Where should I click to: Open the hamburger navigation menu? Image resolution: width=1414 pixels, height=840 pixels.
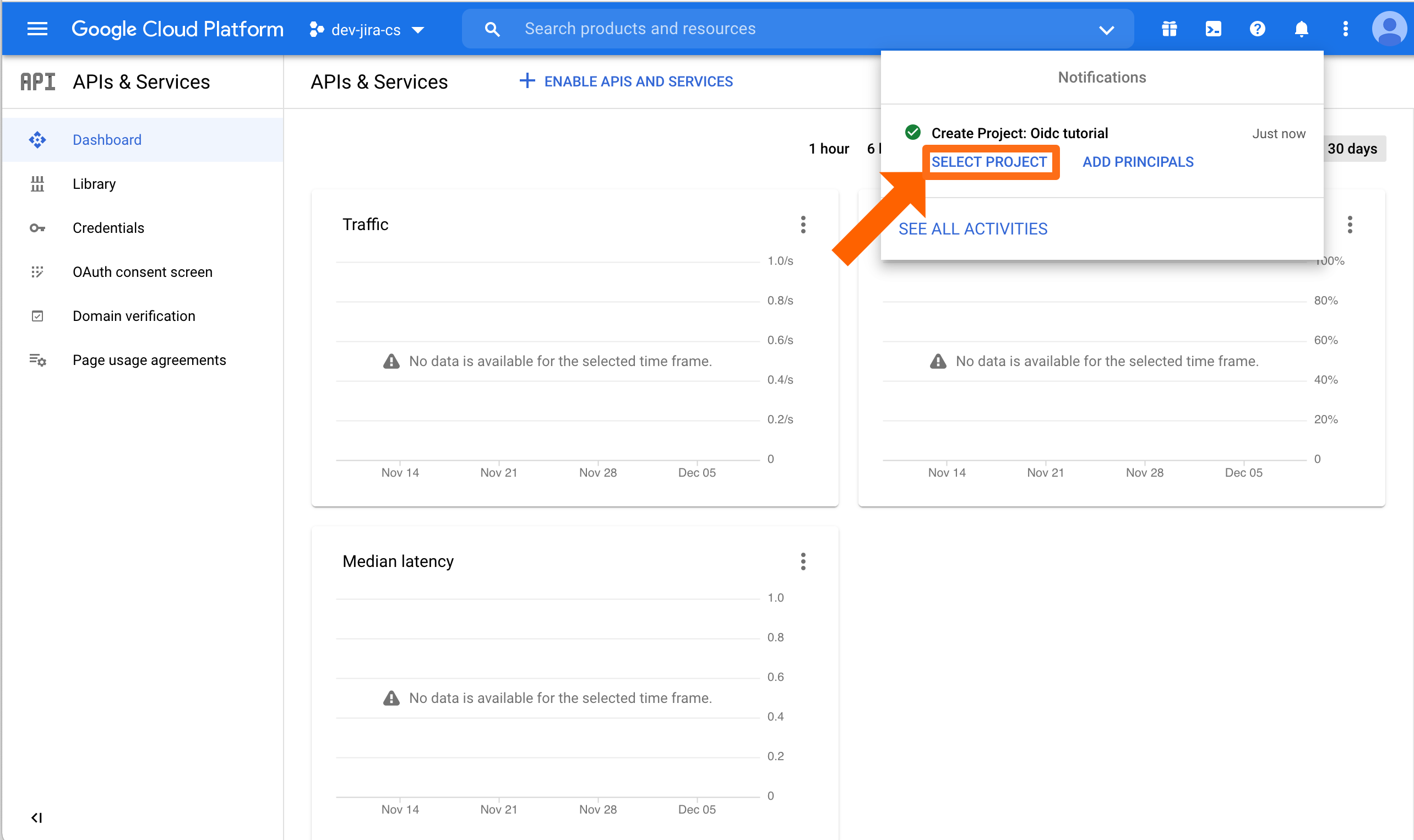click(x=37, y=29)
